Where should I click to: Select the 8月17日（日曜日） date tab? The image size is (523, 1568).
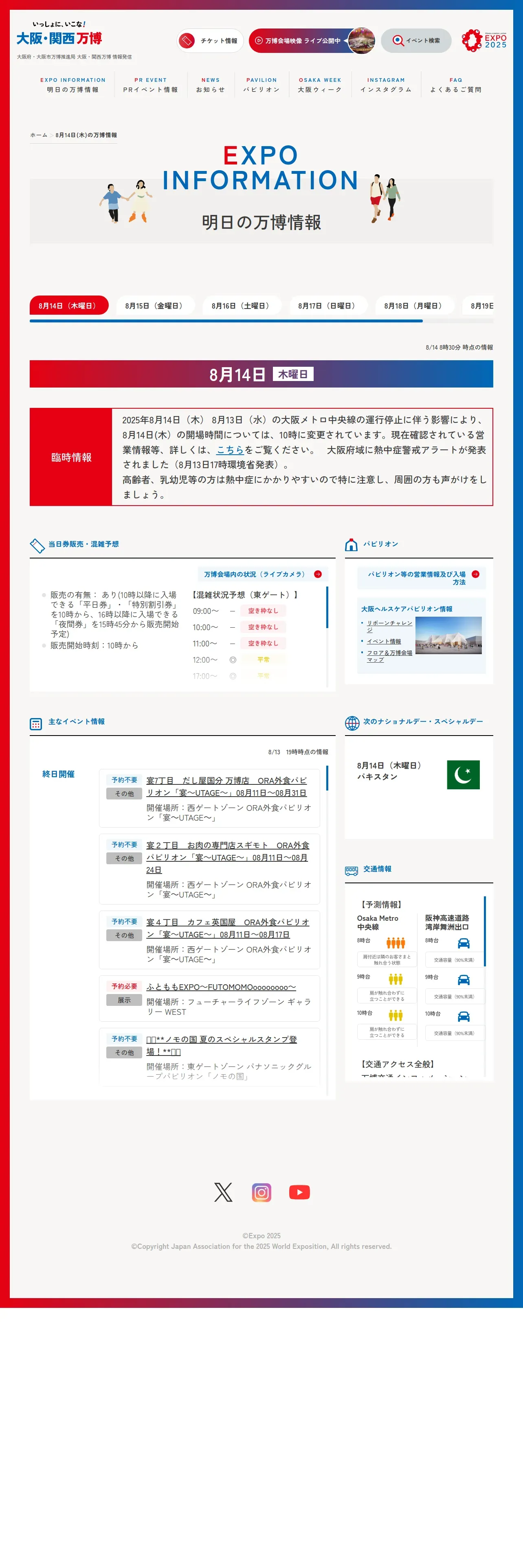click(x=328, y=306)
